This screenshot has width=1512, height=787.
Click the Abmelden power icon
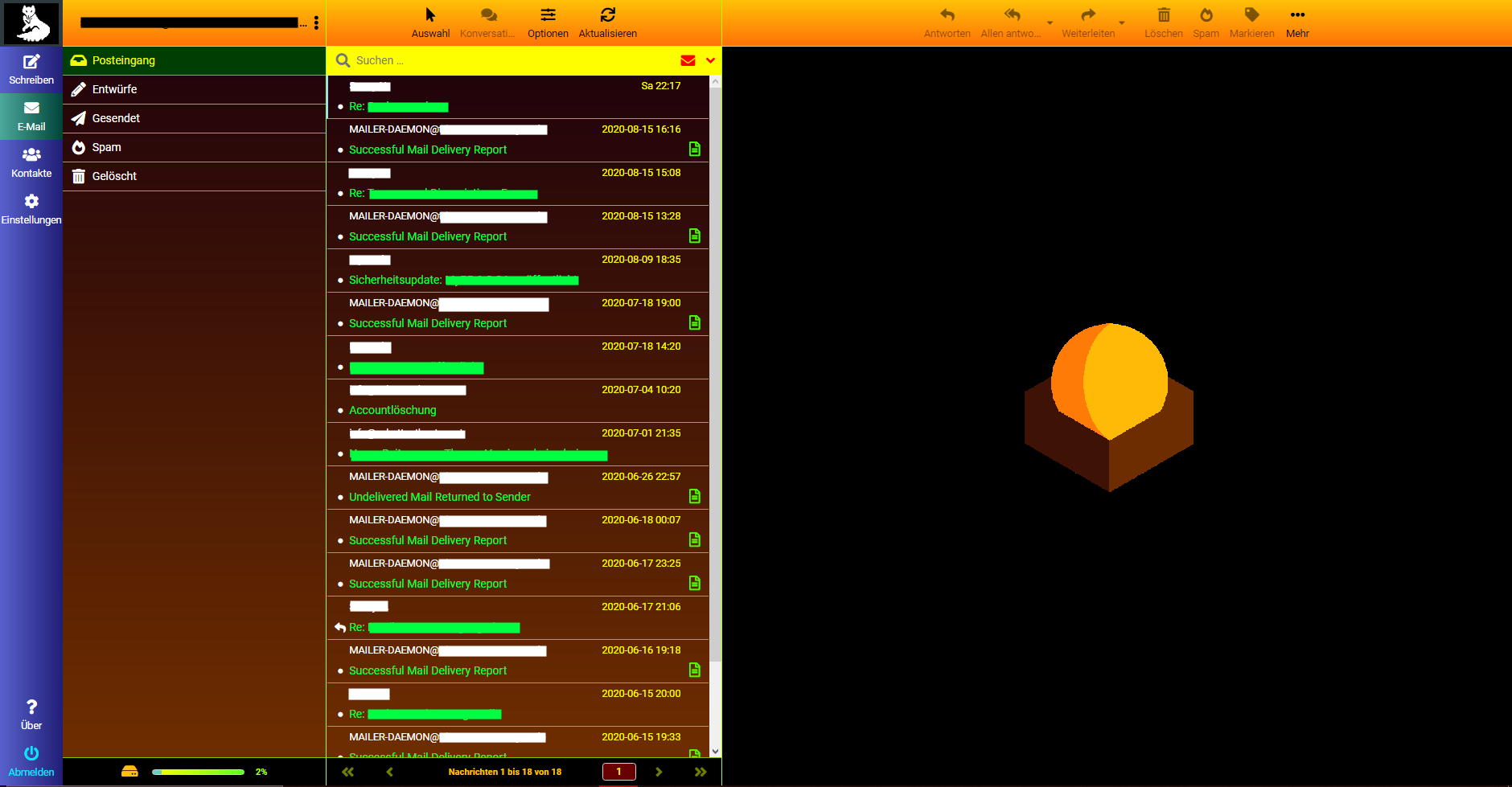tap(31, 754)
